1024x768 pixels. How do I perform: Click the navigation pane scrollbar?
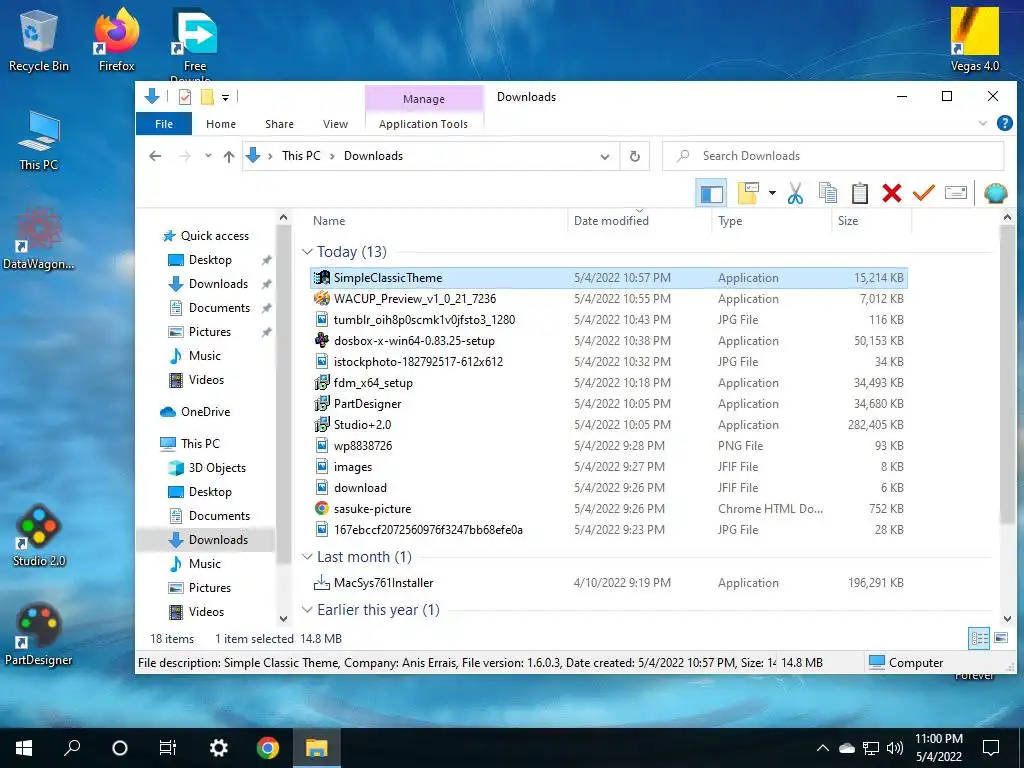283,394
